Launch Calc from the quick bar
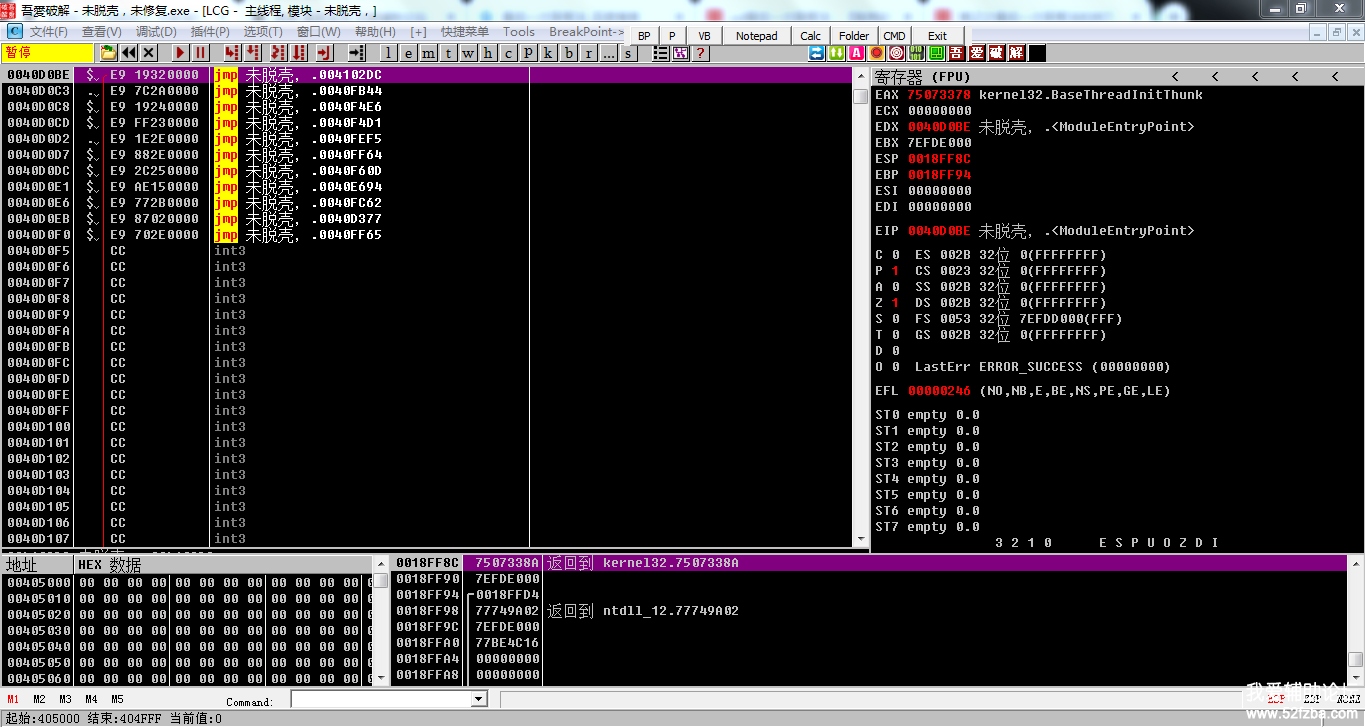The height and width of the screenshot is (727, 1365). (x=811, y=36)
